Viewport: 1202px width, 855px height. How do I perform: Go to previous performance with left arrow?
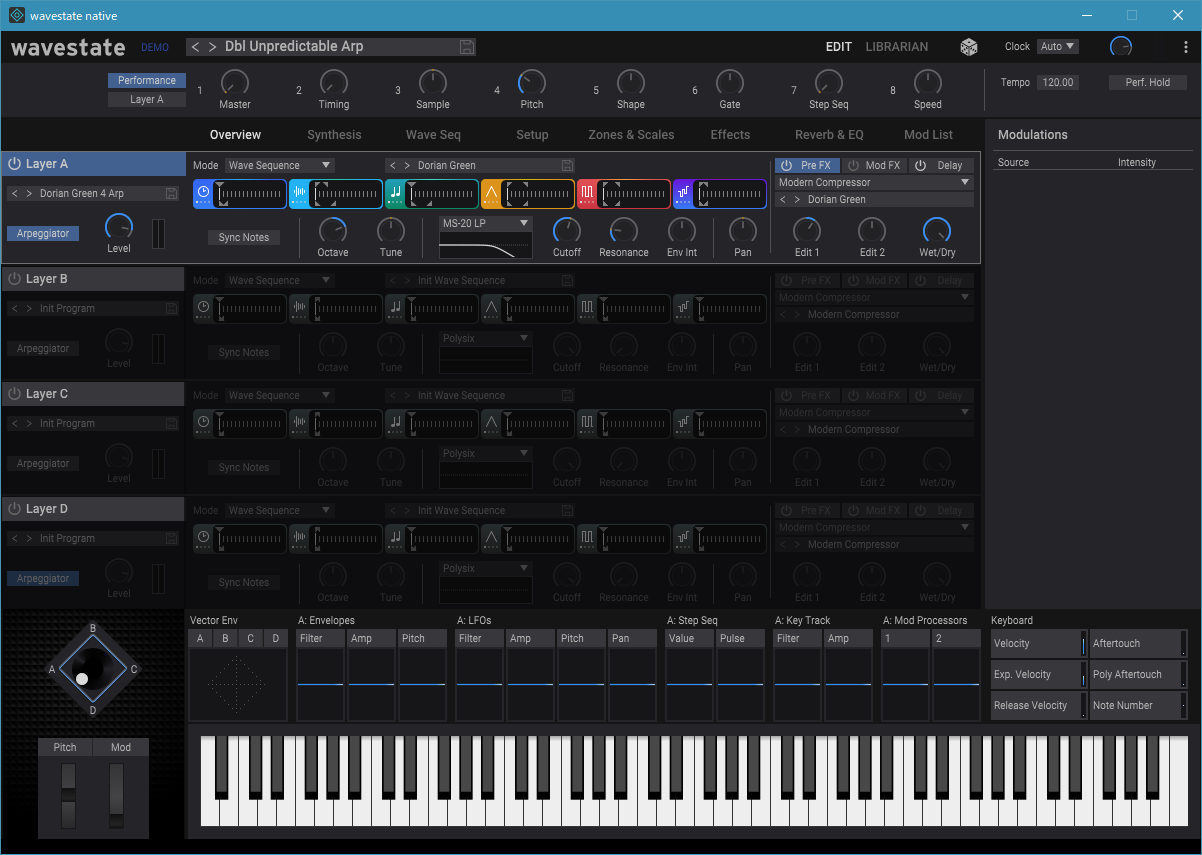[195, 47]
